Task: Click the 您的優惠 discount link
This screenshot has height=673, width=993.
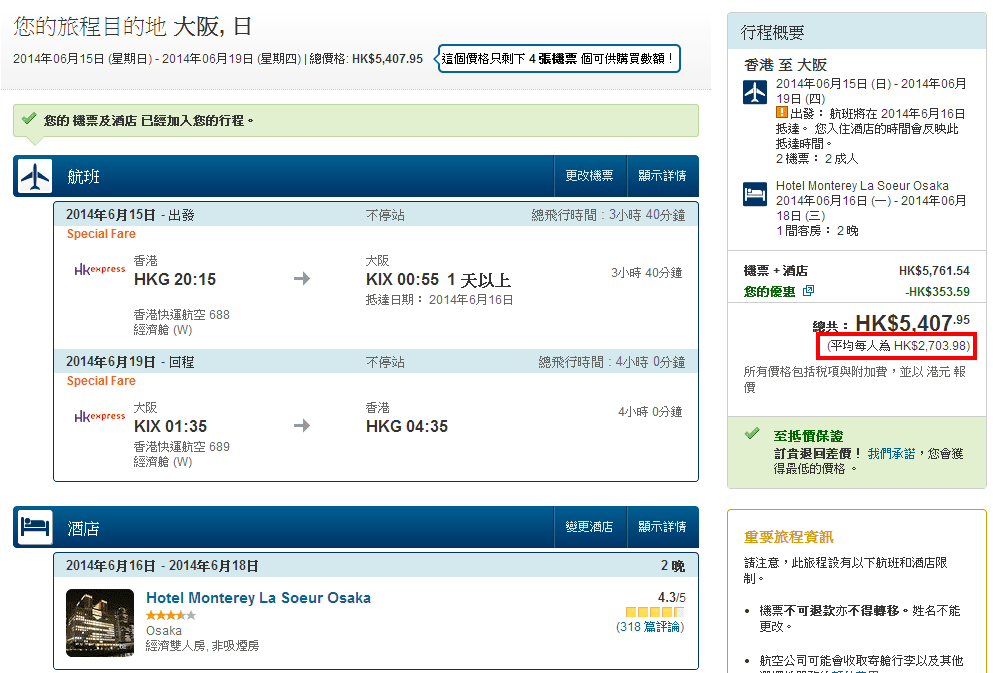Action: (770, 292)
